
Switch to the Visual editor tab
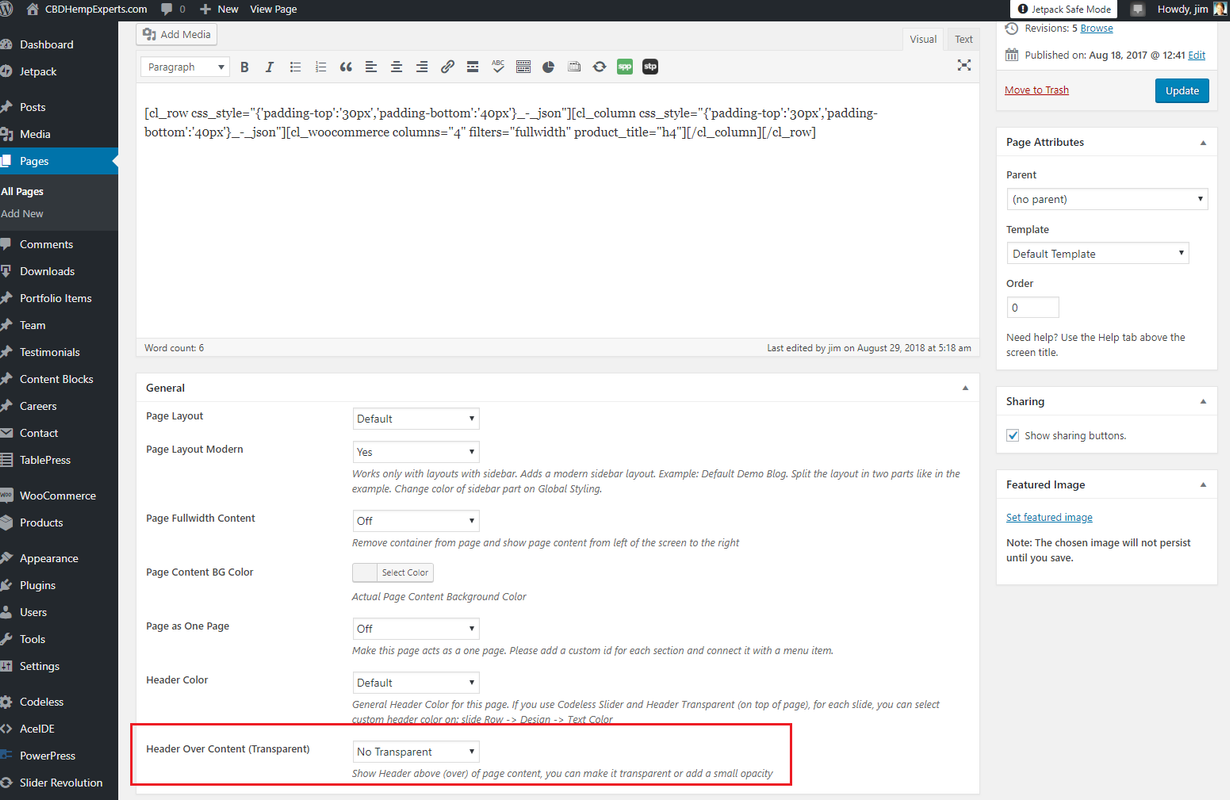(x=923, y=39)
